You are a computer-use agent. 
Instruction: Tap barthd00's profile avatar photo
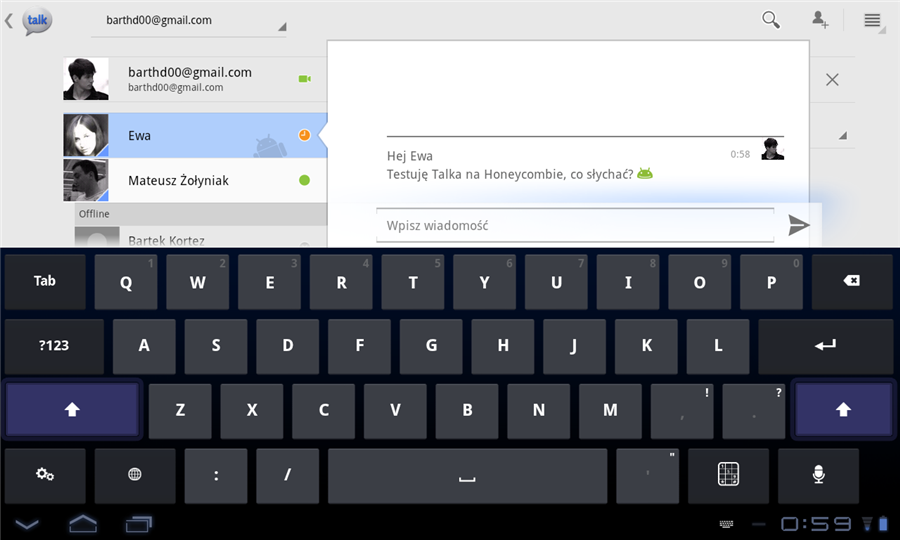click(x=86, y=79)
